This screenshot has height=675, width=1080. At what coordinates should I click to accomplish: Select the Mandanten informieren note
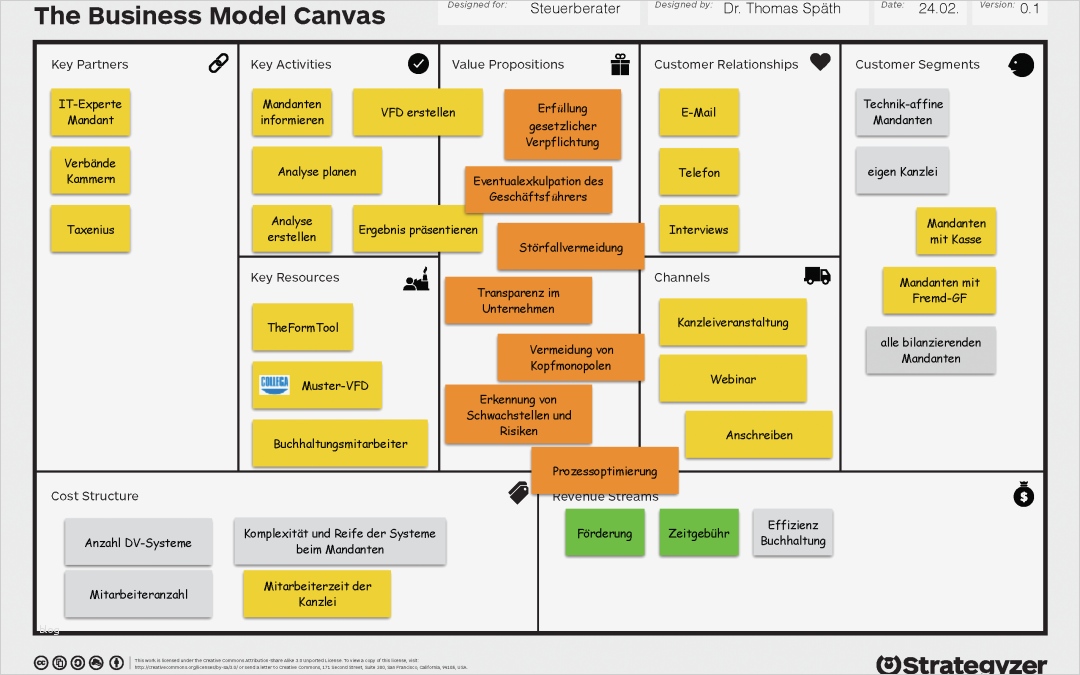[x=292, y=112]
